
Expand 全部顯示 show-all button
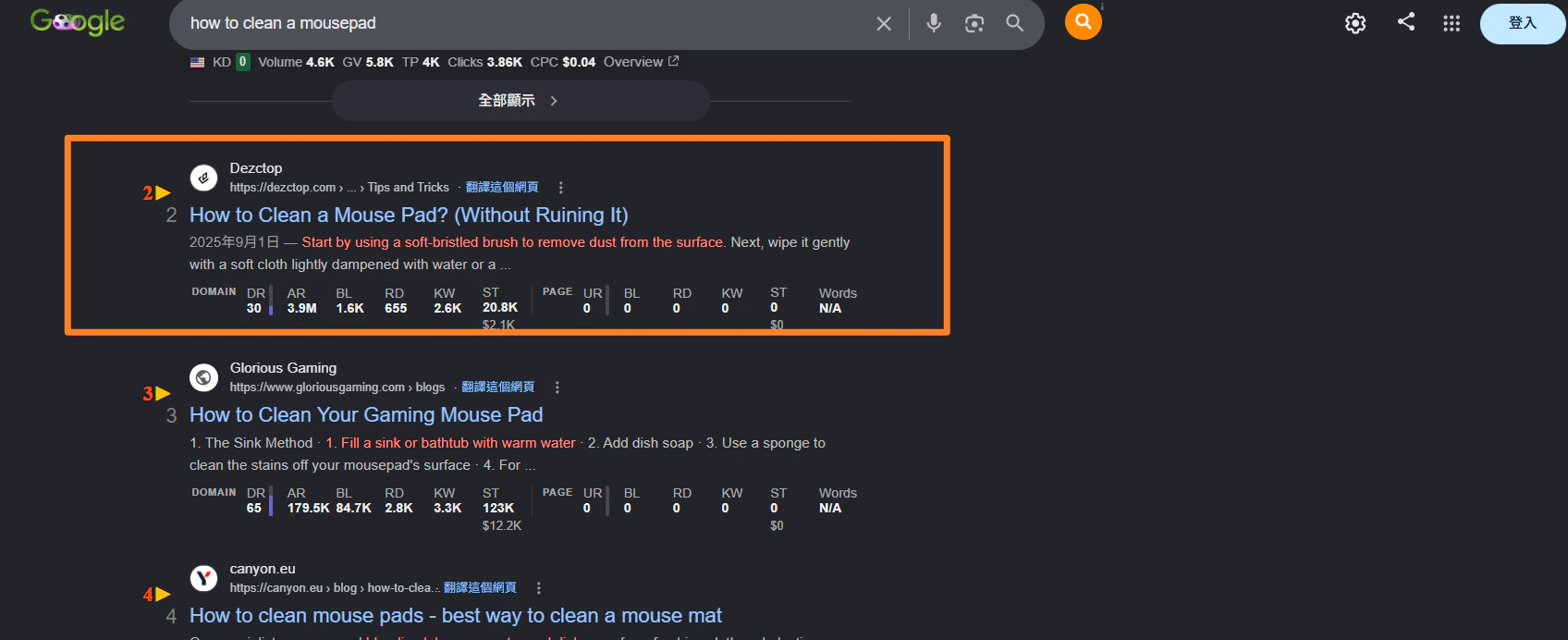point(521,101)
